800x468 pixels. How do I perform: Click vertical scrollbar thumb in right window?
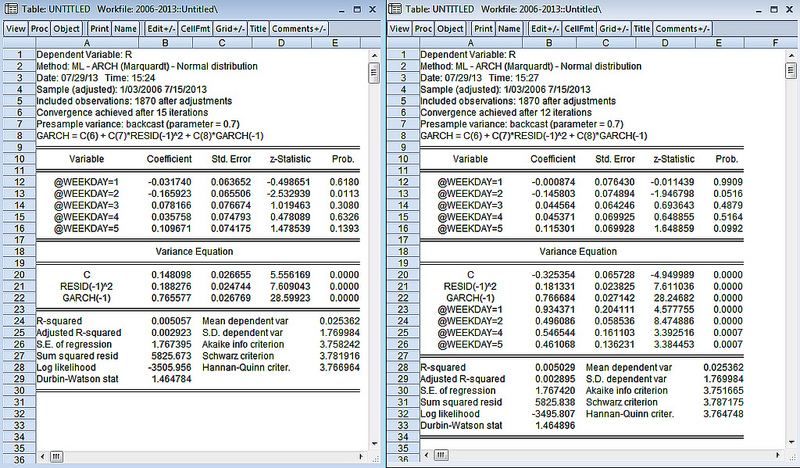[791, 70]
